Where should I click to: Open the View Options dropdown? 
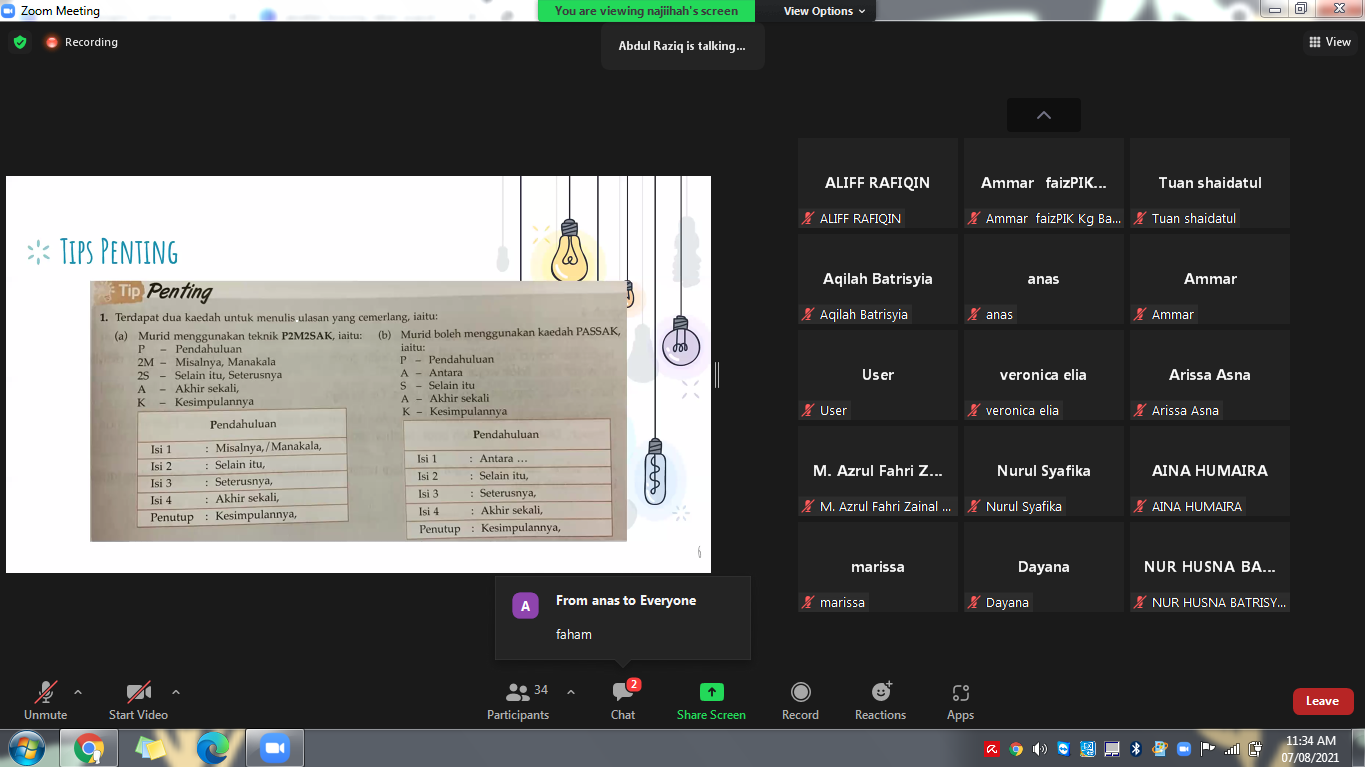click(x=824, y=11)
